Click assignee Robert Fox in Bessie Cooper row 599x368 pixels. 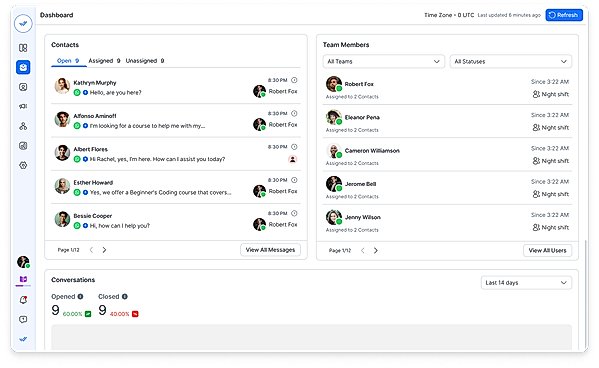[x=275, y=224]
